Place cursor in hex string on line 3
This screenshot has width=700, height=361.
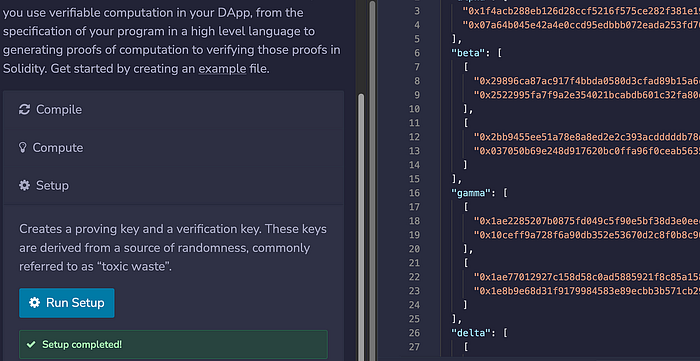[581, 11]
